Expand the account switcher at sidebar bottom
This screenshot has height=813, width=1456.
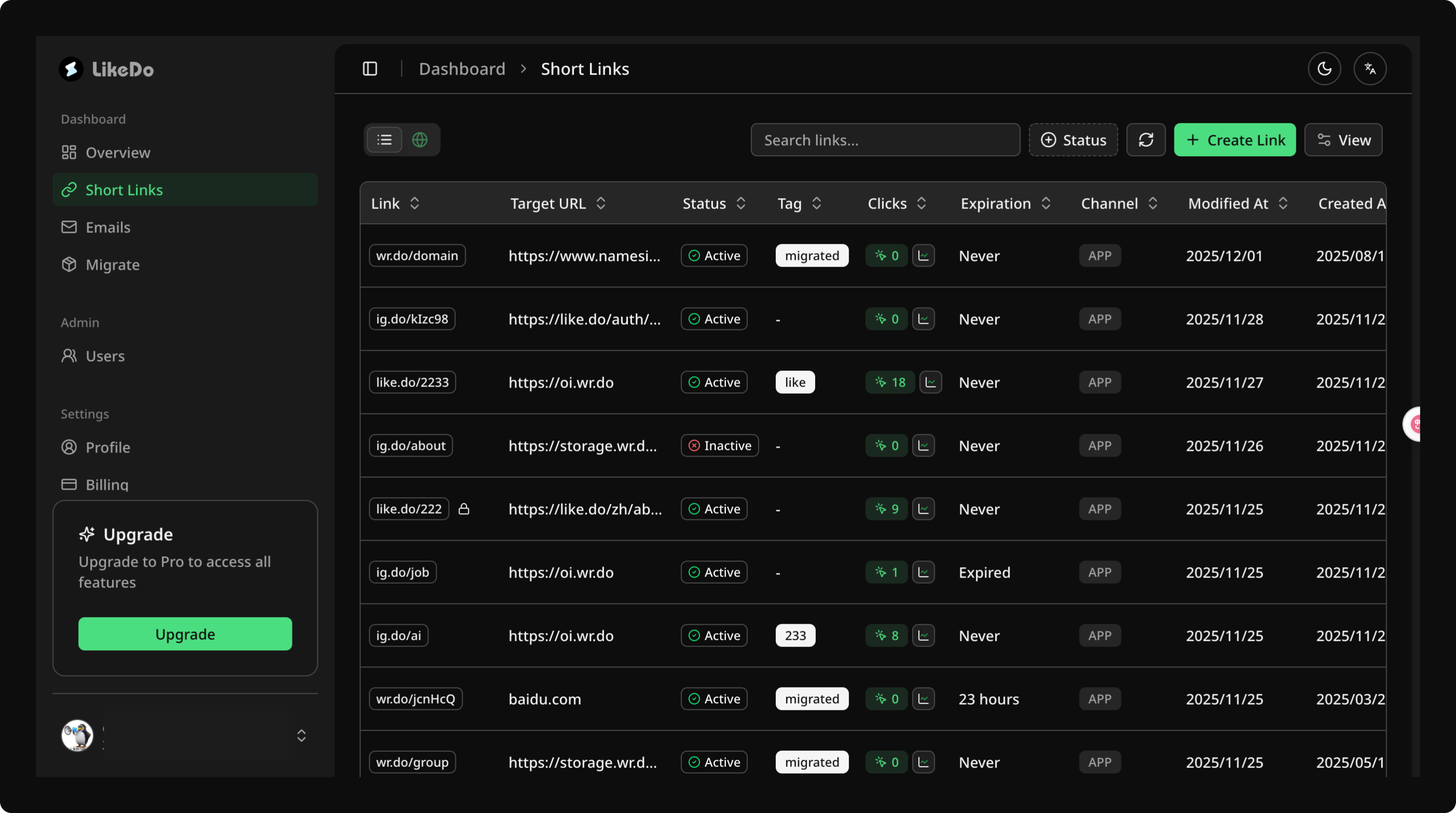pos(301,736)
